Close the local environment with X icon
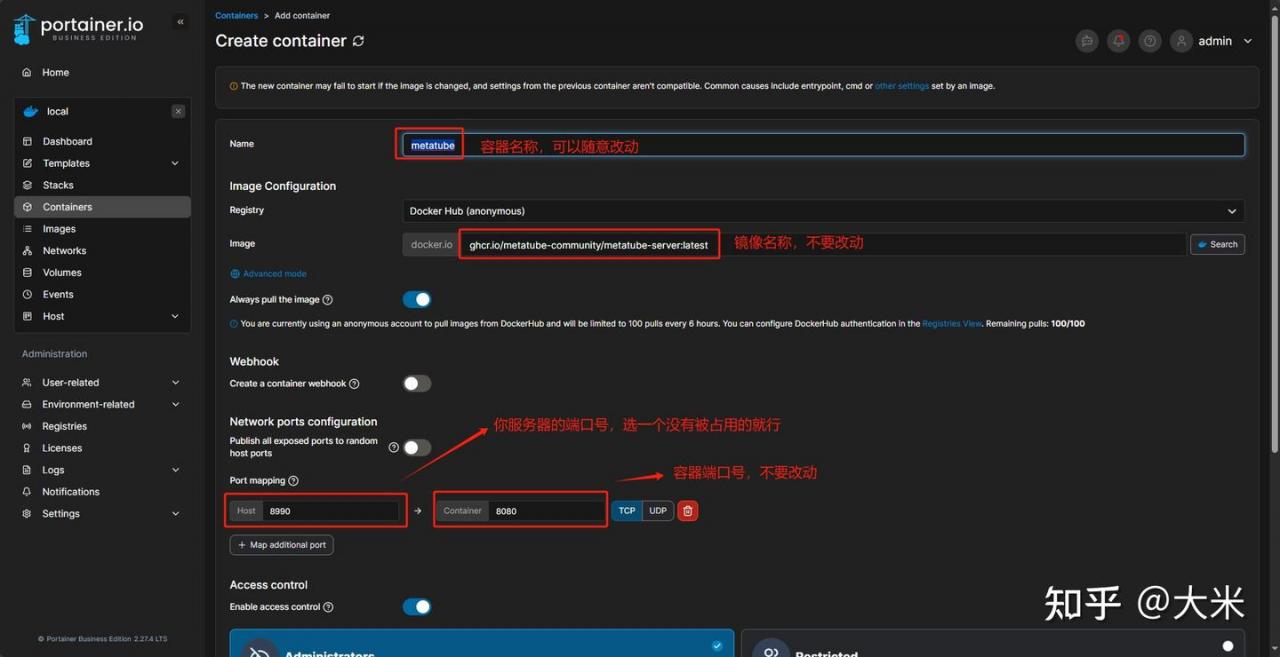 coord(178,111)
